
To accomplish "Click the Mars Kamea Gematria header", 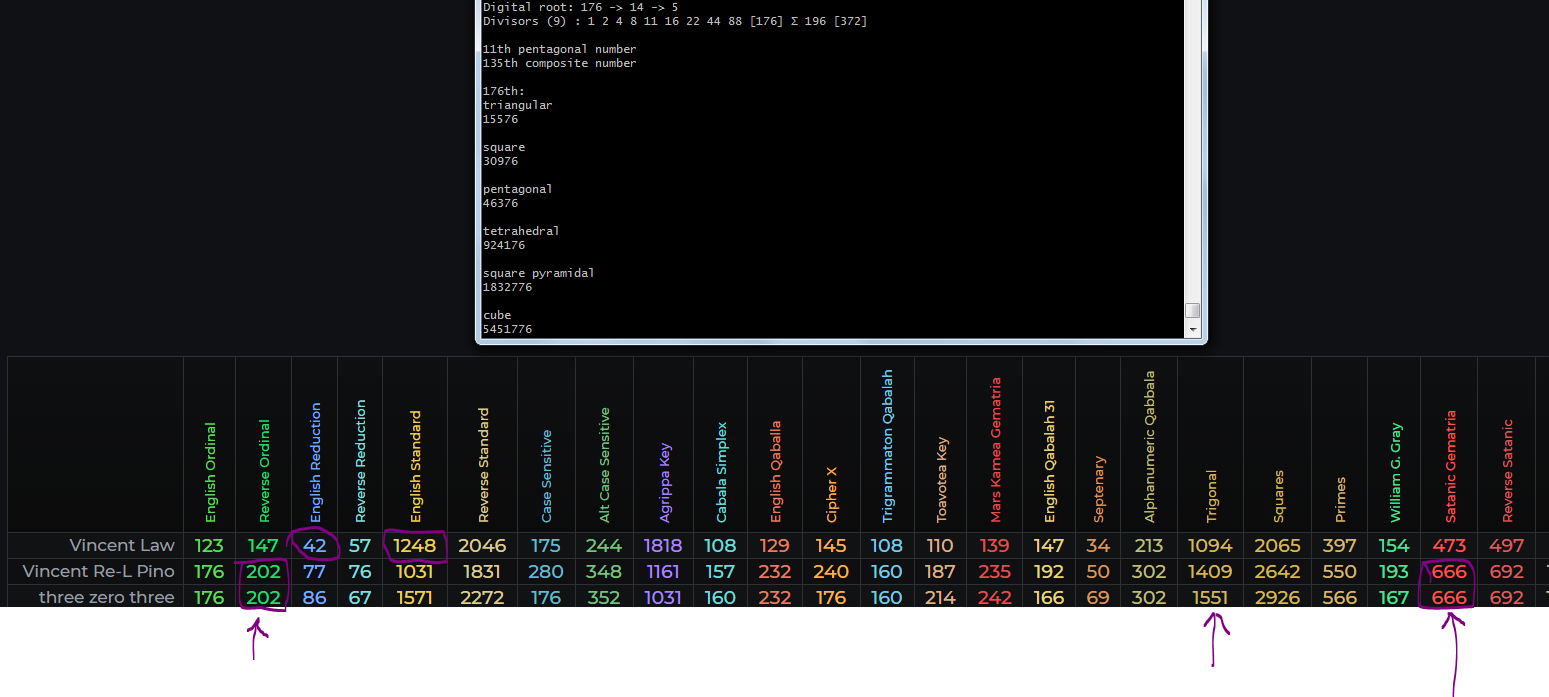I will tap(995, 450).
